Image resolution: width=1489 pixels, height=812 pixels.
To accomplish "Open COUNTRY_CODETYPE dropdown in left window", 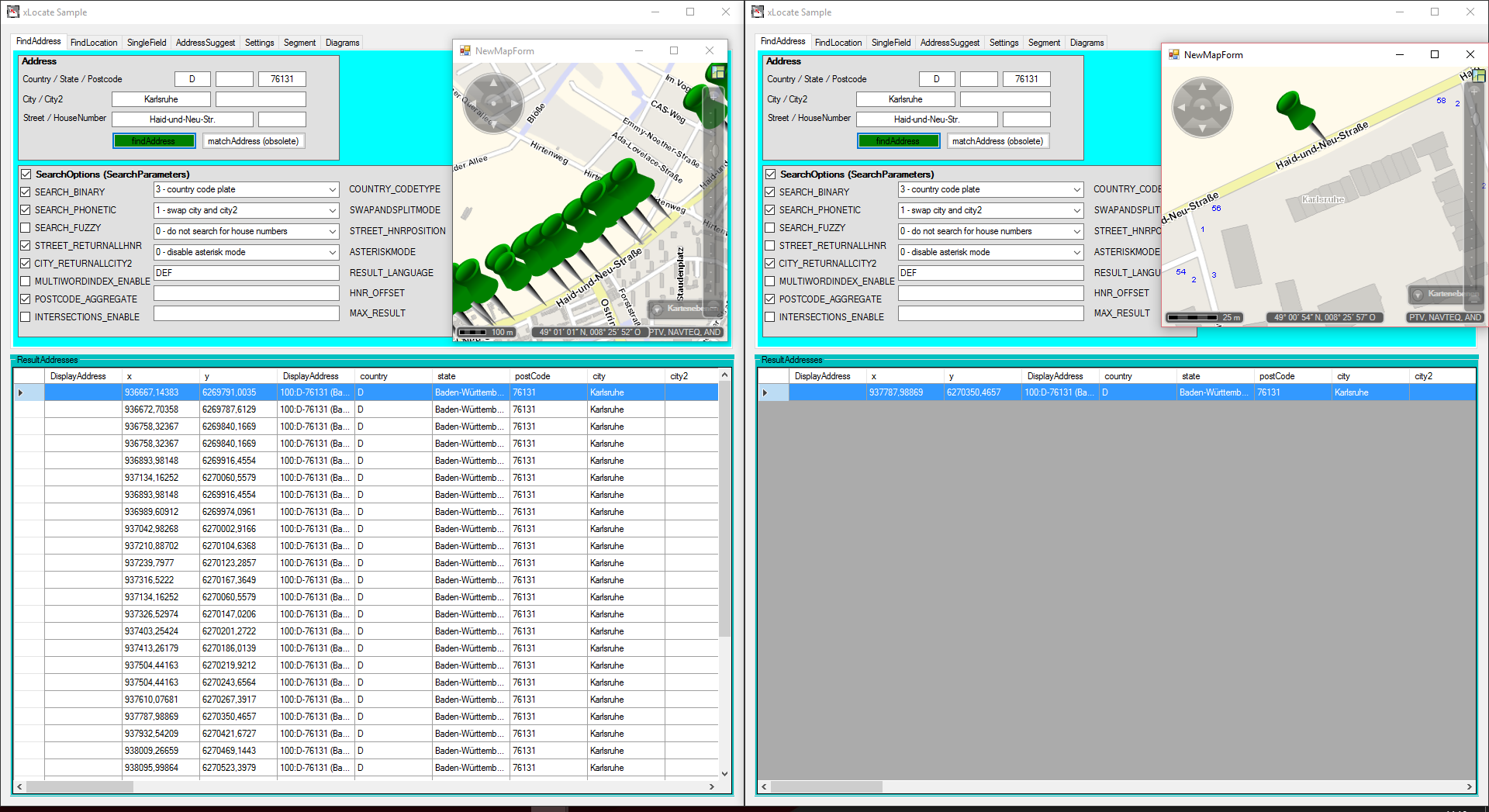I will pos(332,190).
